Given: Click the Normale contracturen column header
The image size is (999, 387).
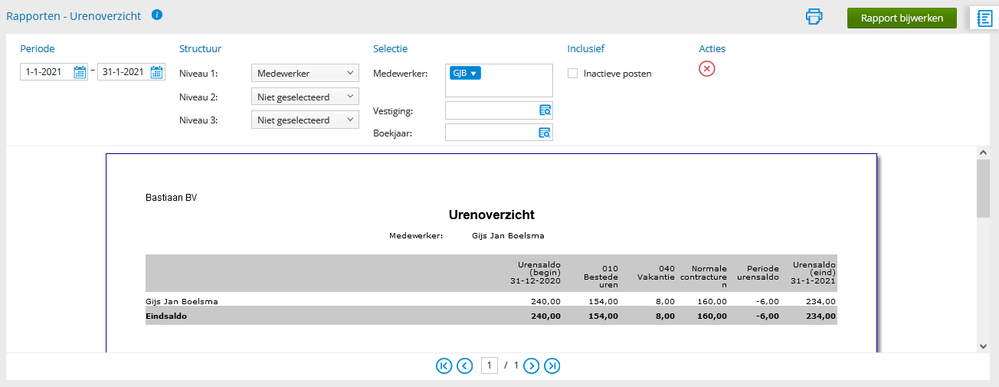Looking at the screenshot, I should click(x=703, y=277).
